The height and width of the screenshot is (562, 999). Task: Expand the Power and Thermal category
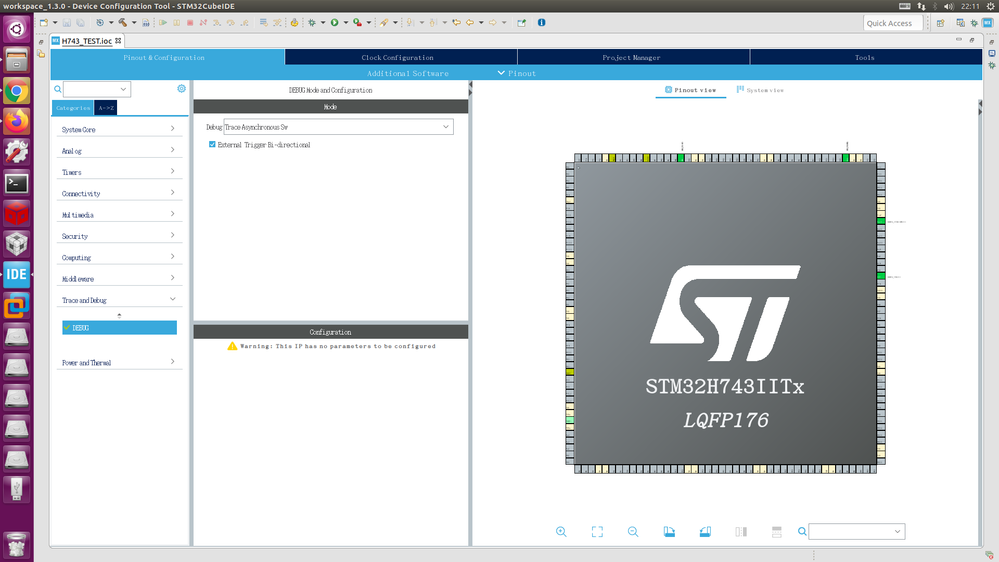click(119, 363)
